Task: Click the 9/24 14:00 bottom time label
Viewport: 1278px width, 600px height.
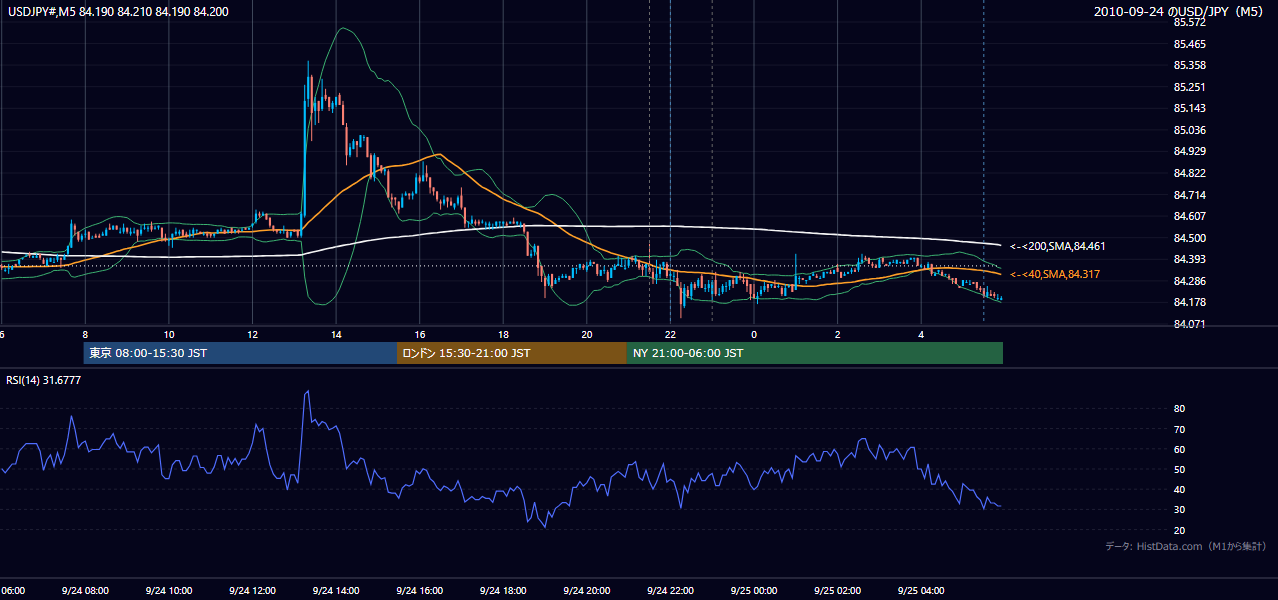Action: click(337, 591)
